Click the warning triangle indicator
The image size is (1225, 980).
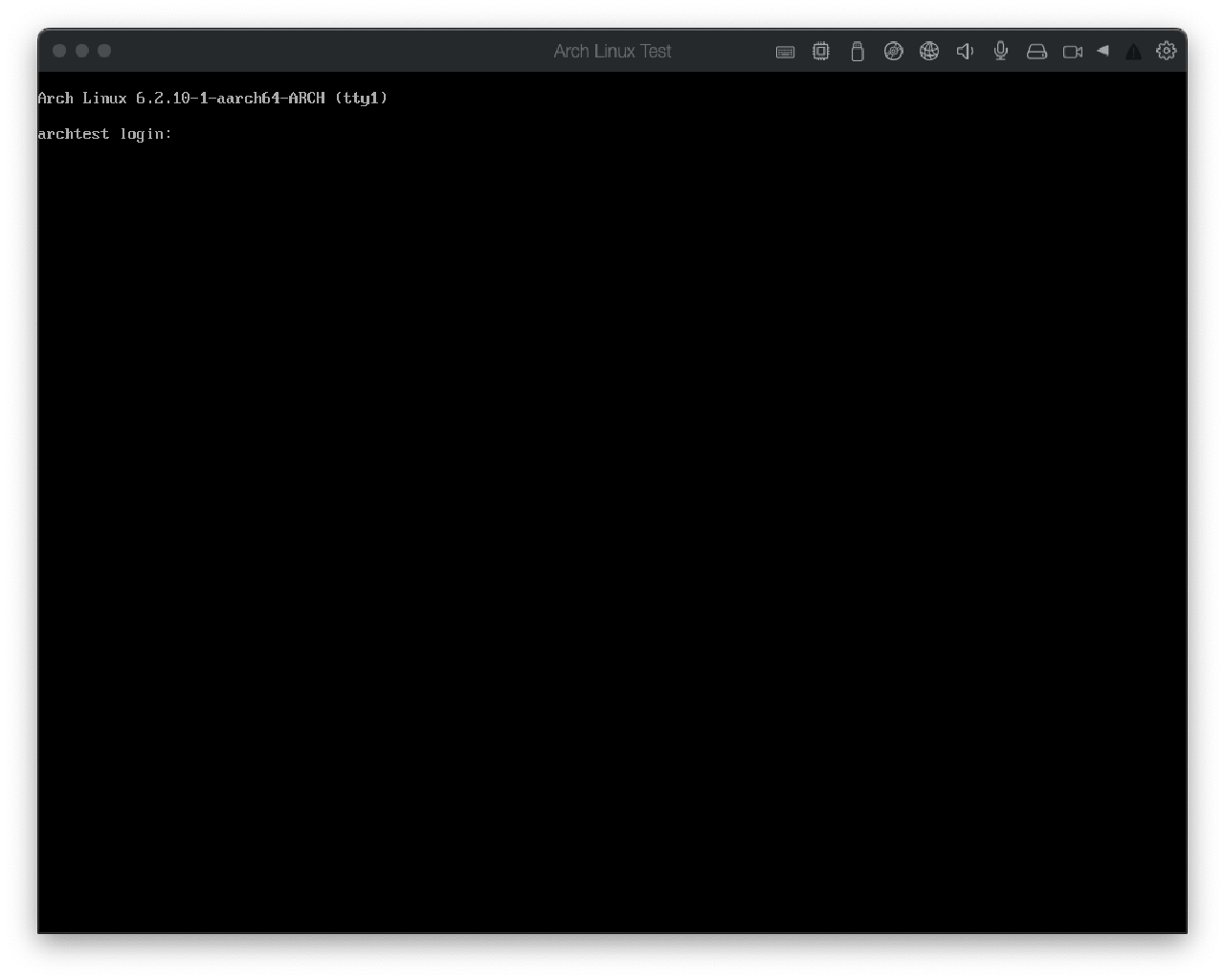point(1133,52)
